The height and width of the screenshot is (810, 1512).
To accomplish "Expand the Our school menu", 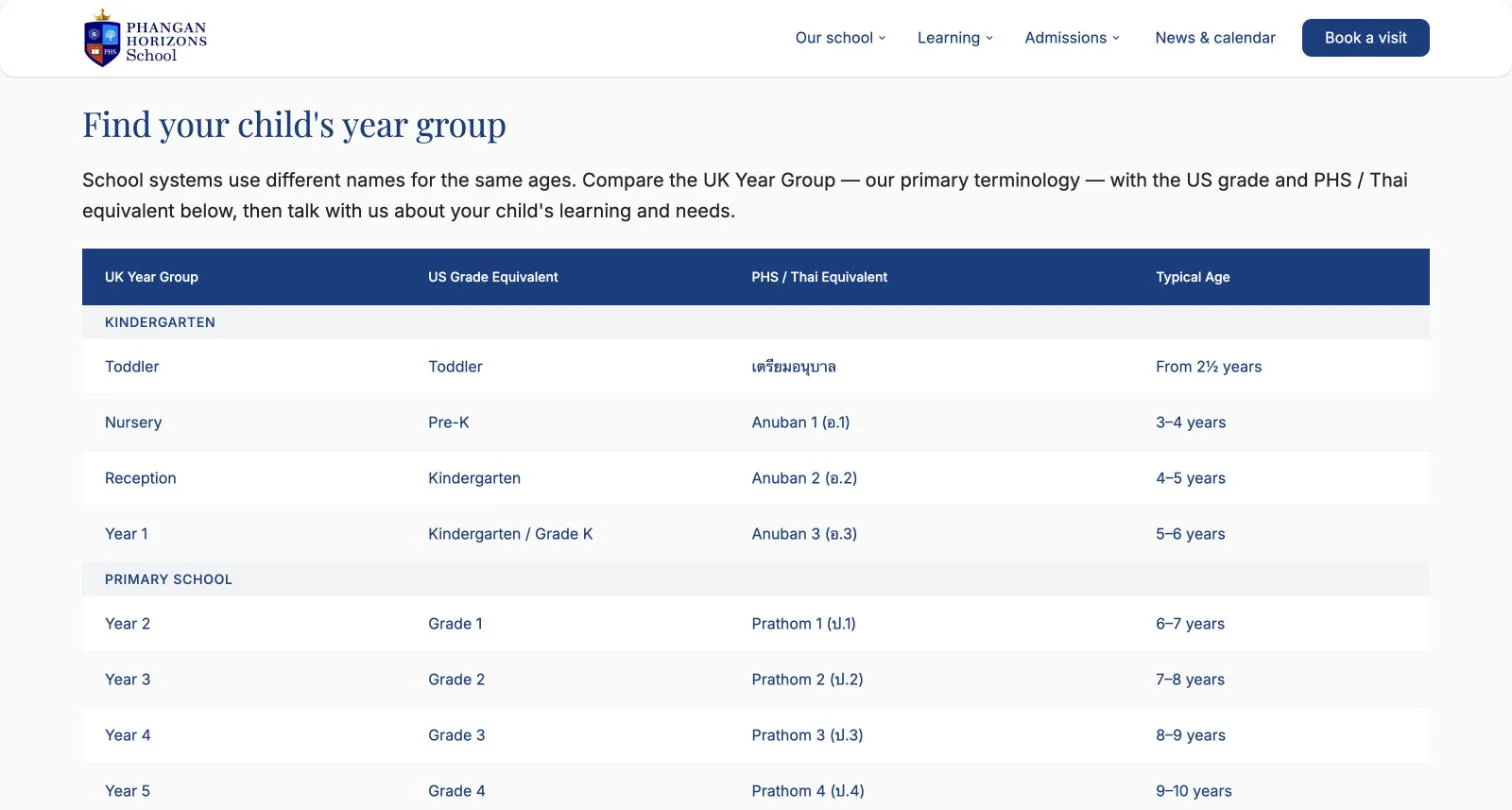I will [x=841, y=38].
